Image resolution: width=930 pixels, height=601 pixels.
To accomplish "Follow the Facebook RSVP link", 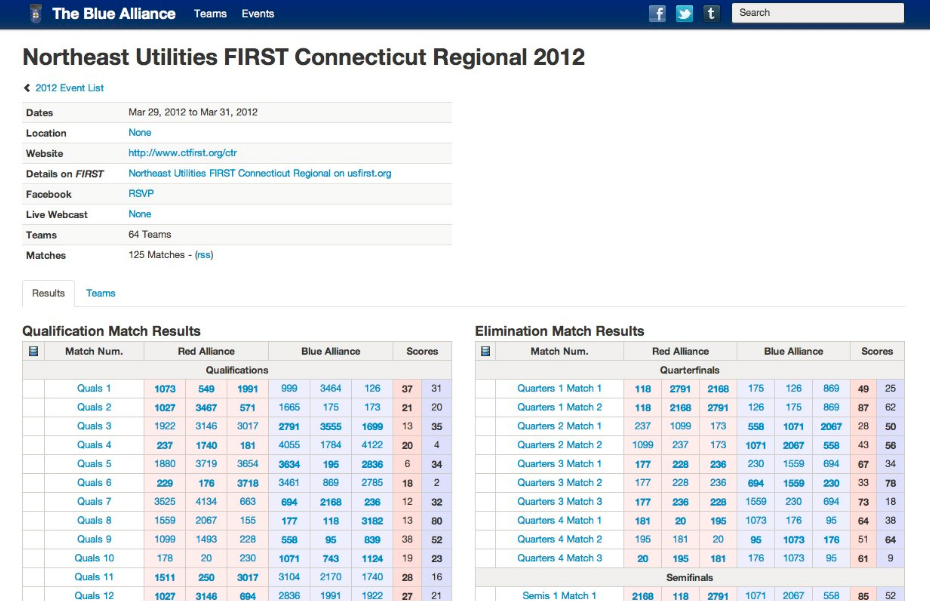I will [141, 194].
